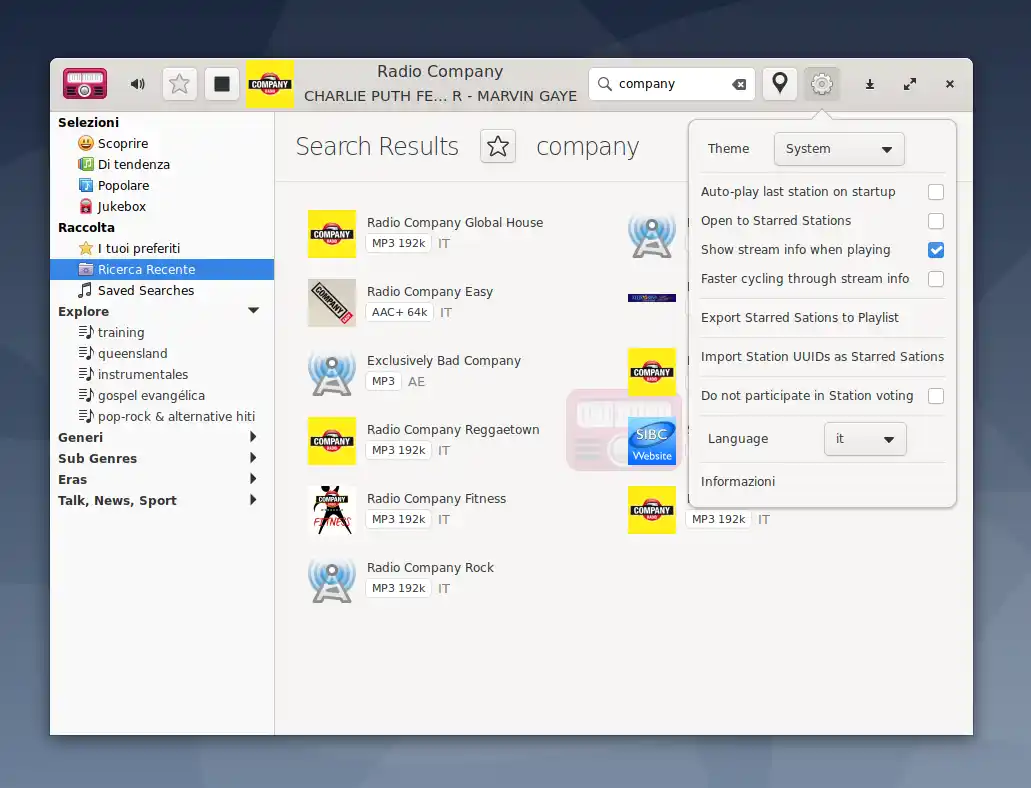Click inside the company search field

pyautogui.click(x=671, y=84)
